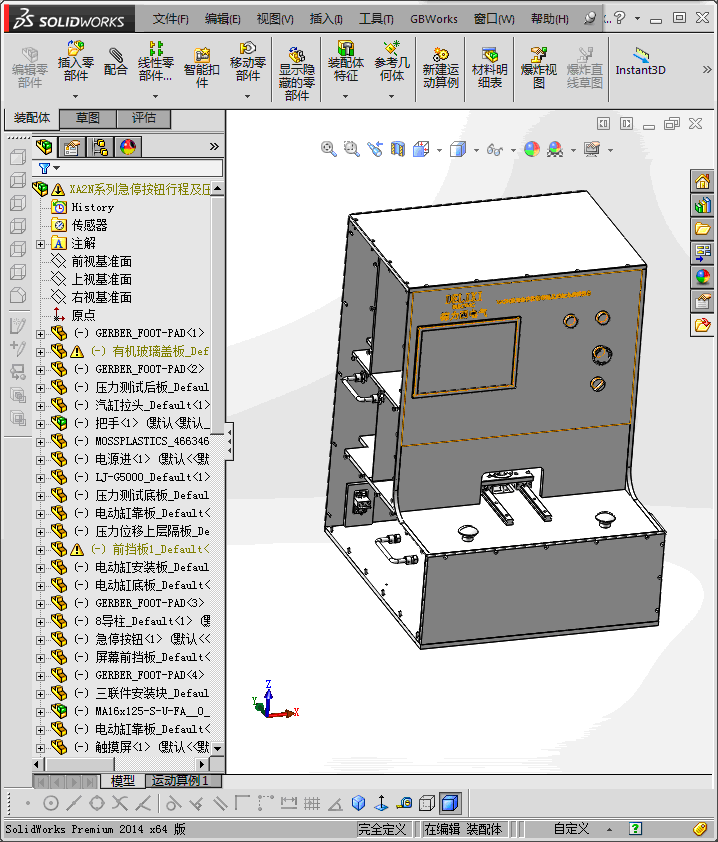Image resolution: width=718 pixels, height=842 pixels.
Task: Switch to 评估 evaluate tab
Action: point(143,118)
